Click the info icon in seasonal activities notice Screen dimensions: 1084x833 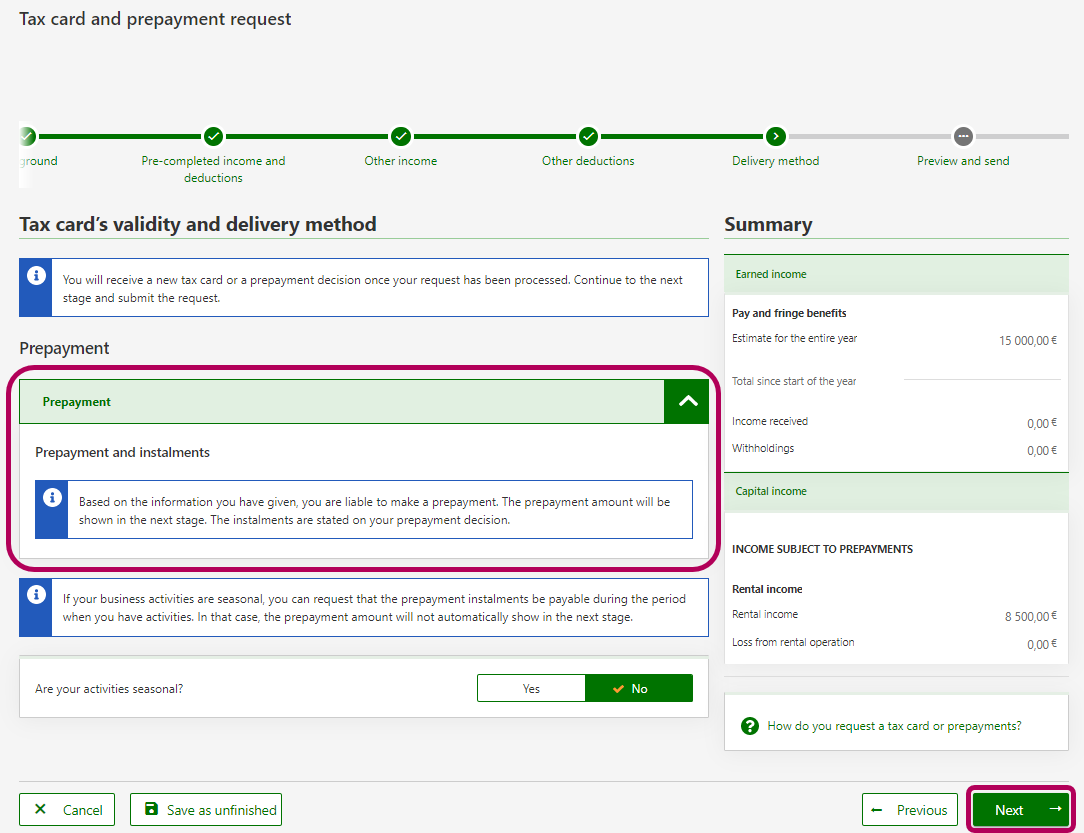tap(37, 595)
